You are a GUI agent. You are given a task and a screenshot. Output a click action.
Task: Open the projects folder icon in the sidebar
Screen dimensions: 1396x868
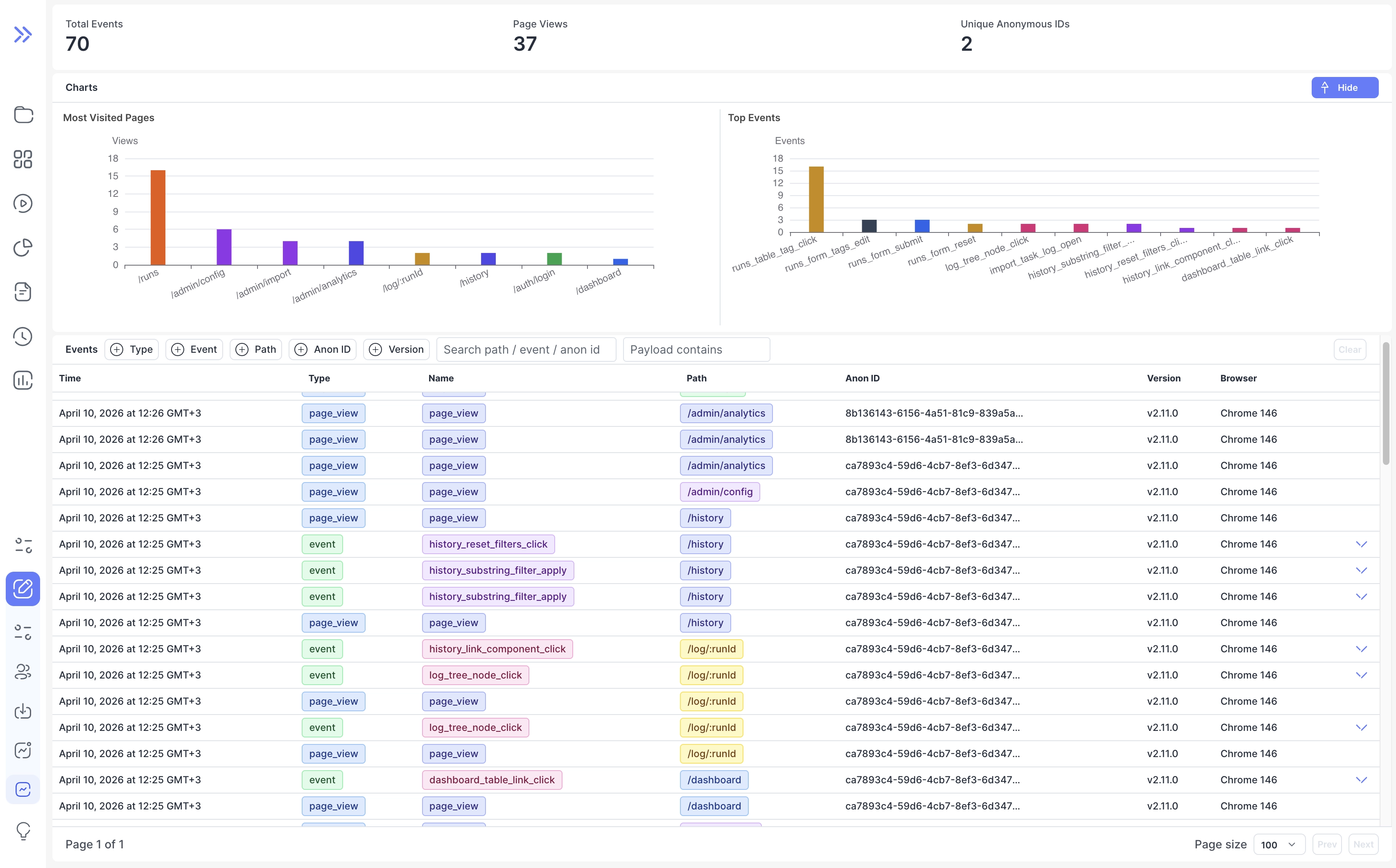[x=23, y=115]
